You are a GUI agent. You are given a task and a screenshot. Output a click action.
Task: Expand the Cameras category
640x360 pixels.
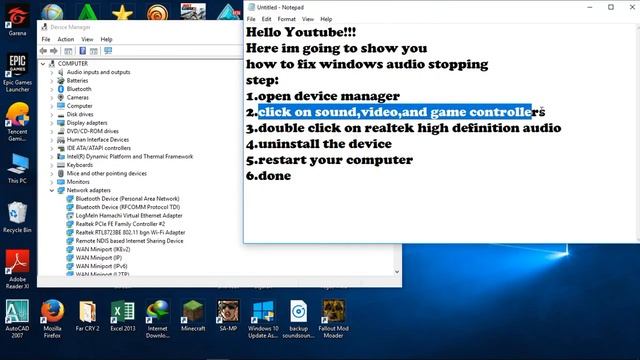click(x=52, y=98)
